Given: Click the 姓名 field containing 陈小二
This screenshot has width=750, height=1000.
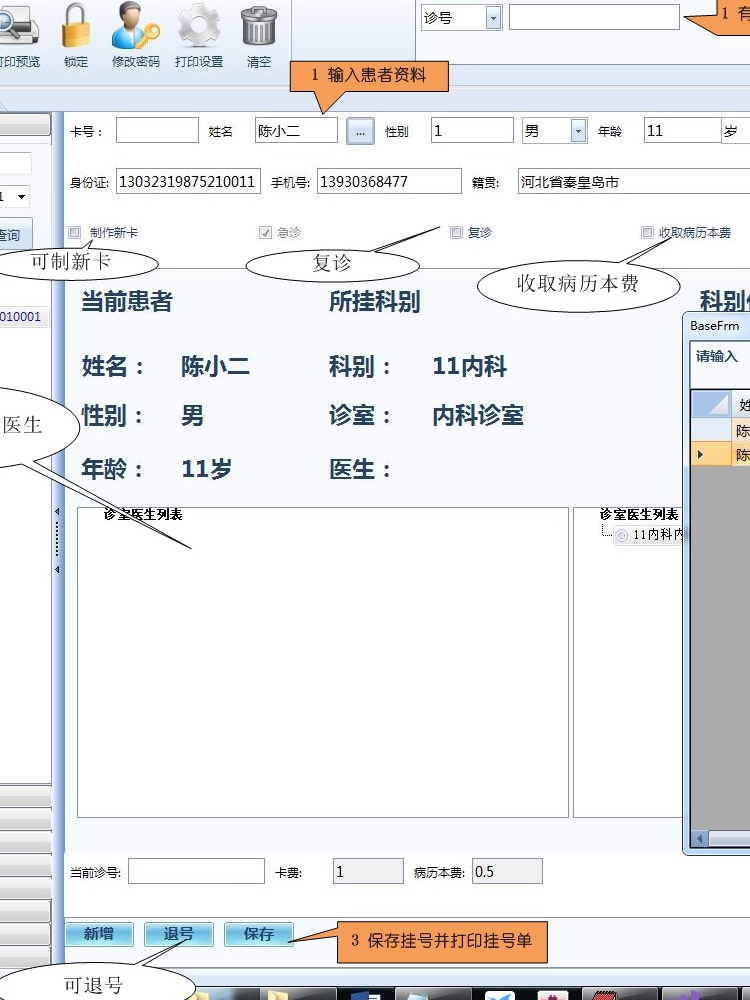Looking at the screenshot, I should point(296,131).
